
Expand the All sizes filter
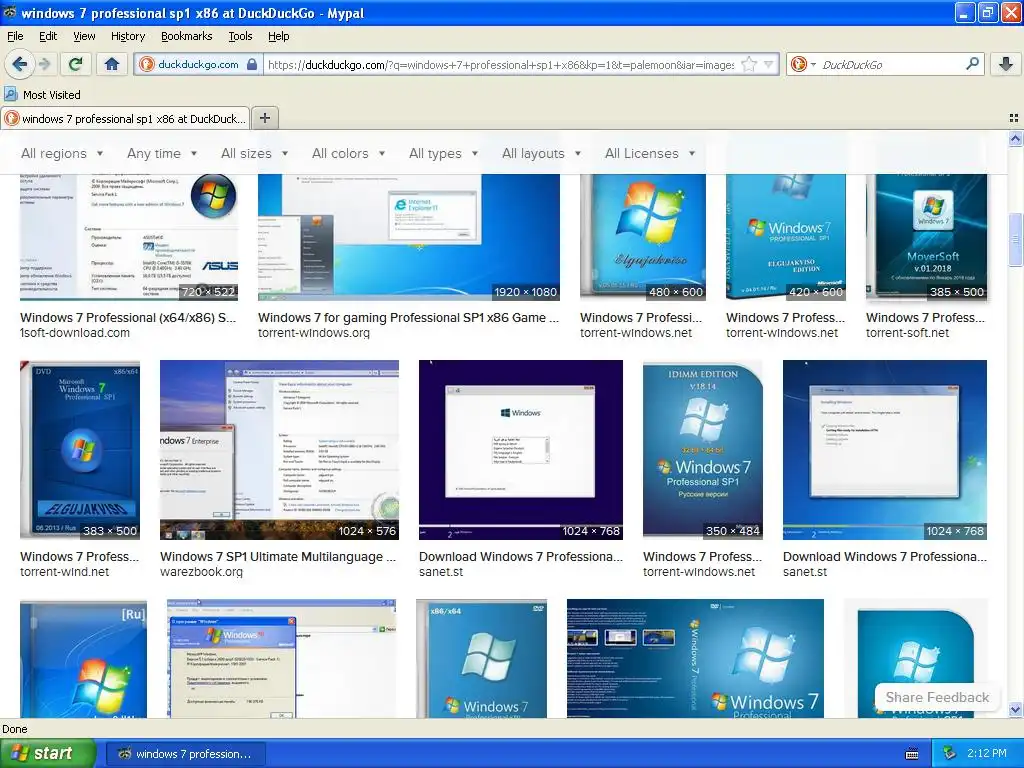click(x=255, y=153)
